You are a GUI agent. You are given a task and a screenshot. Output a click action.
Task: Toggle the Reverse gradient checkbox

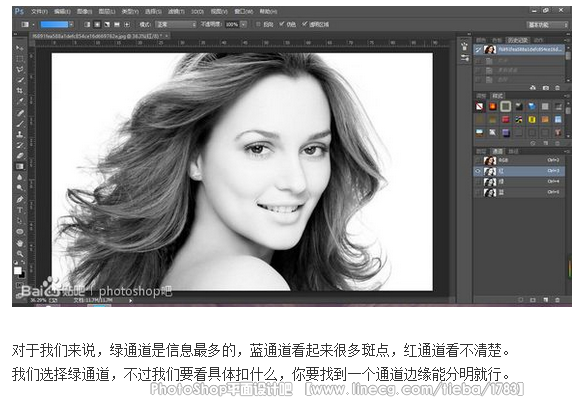(258, 25)
